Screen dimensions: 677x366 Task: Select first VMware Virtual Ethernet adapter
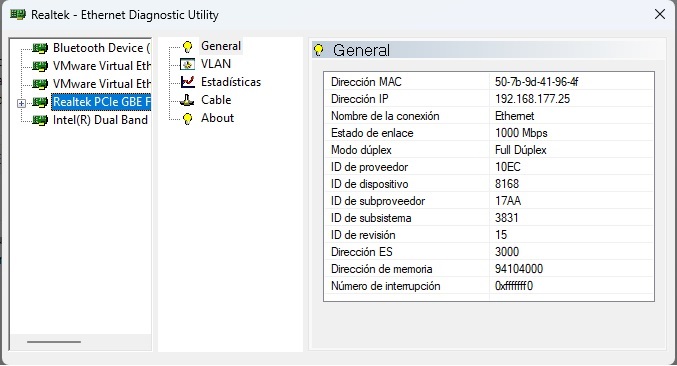(x=102, y=66)
